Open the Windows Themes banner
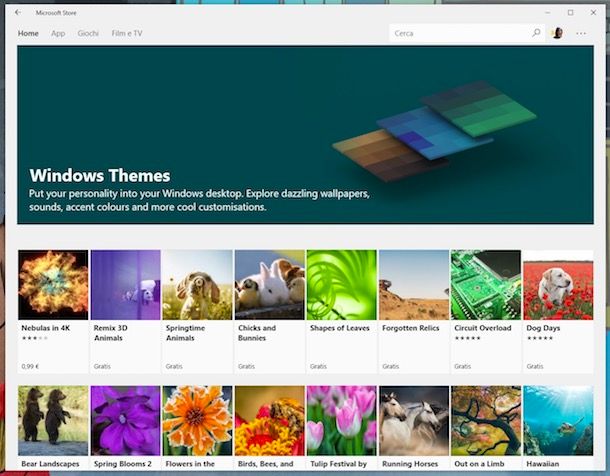 pyautogui.click(x=305, y=135)
